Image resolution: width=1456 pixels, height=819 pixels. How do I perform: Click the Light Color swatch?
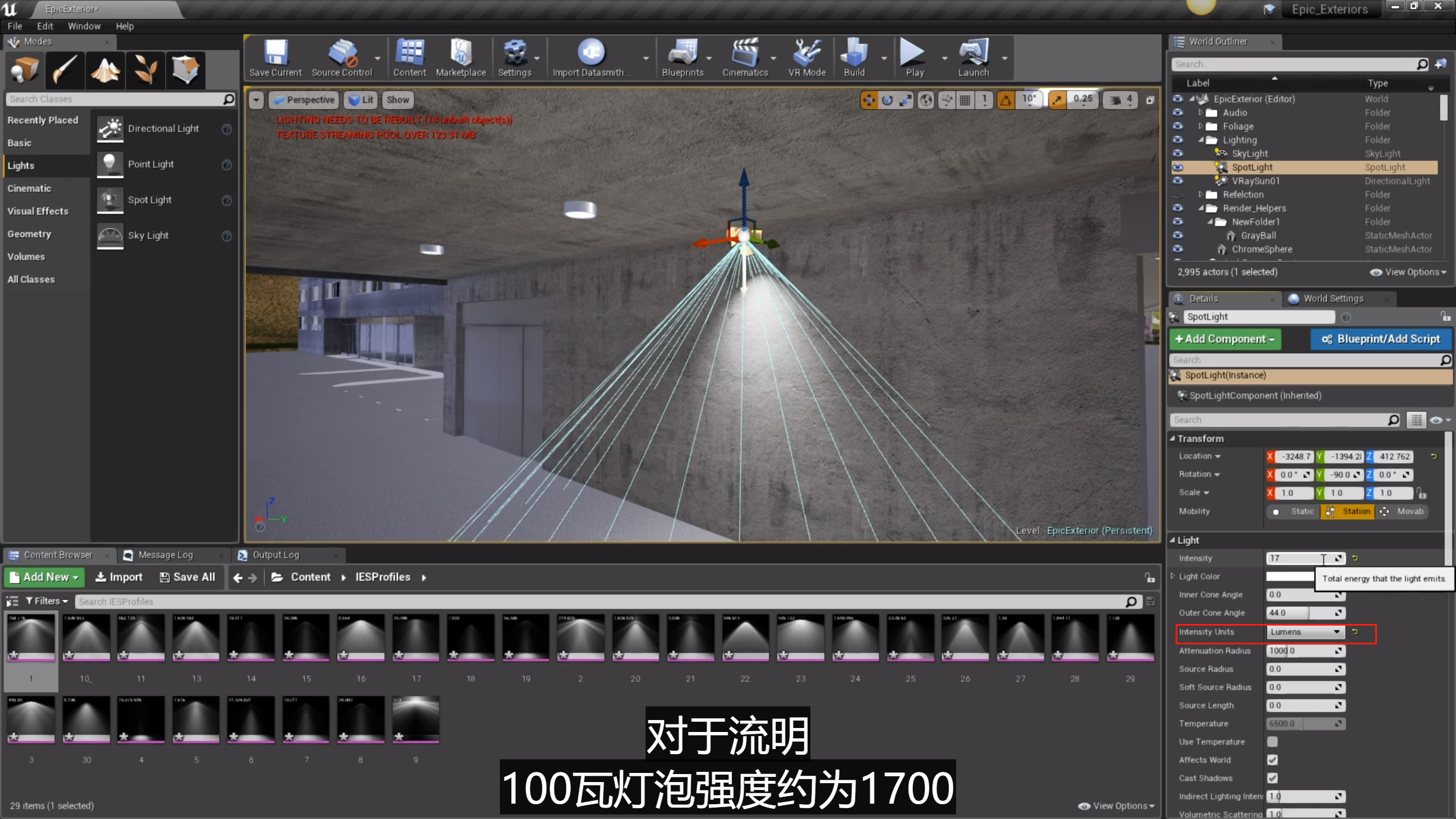[1290, 576]
